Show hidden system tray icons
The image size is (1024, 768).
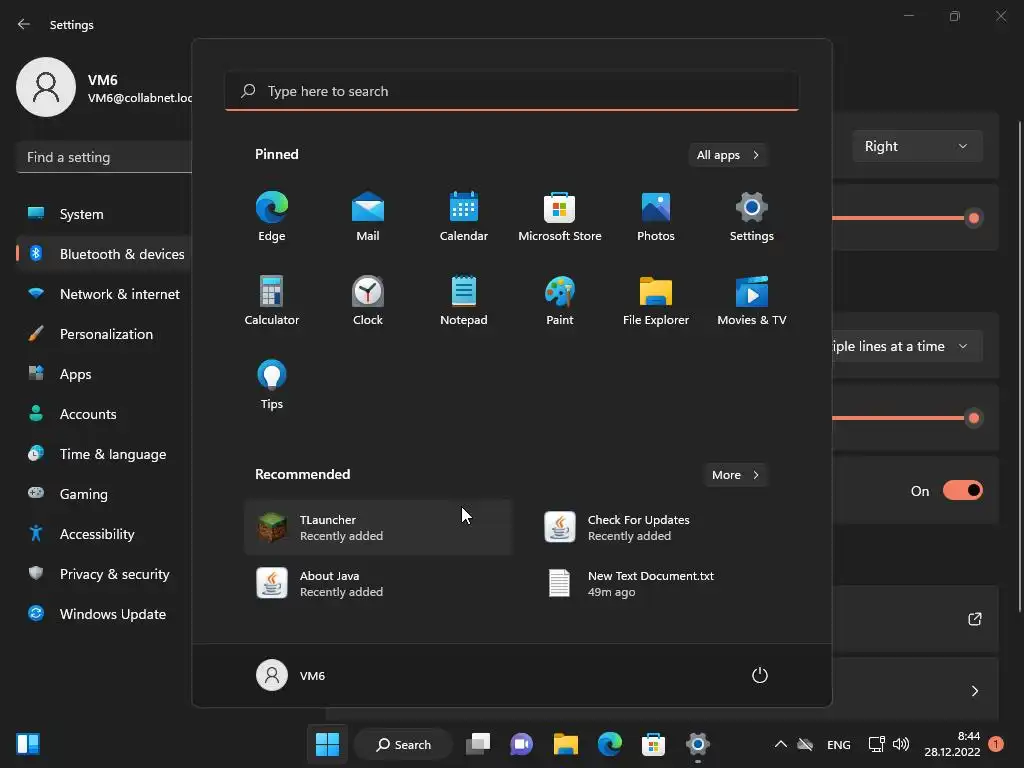pyautogui.click(x=780, y=744)
